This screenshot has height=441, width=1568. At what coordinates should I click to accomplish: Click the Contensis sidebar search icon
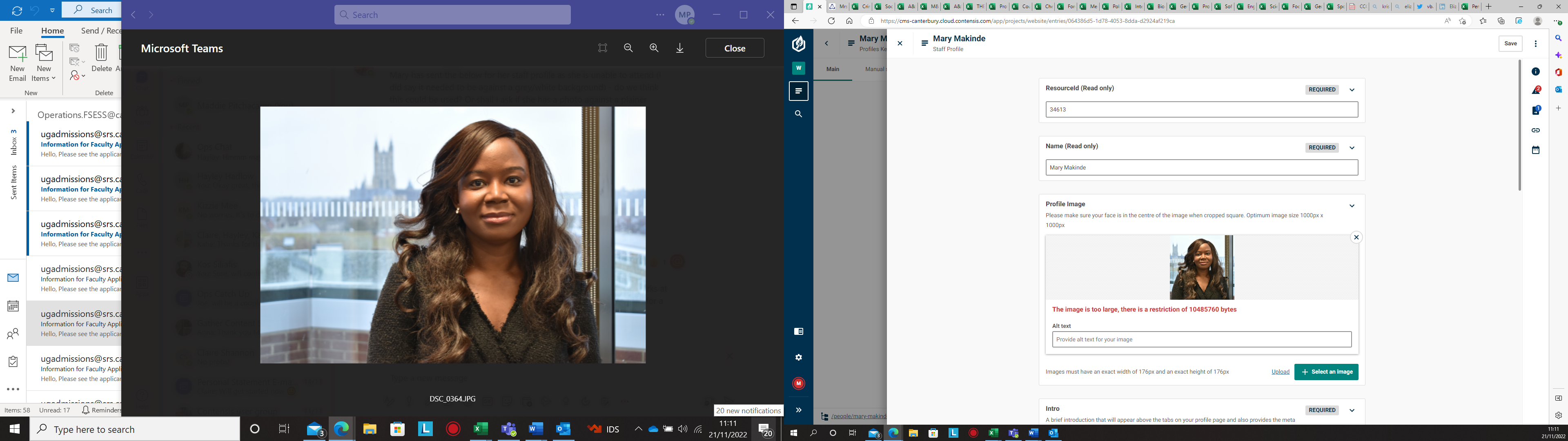799,114
